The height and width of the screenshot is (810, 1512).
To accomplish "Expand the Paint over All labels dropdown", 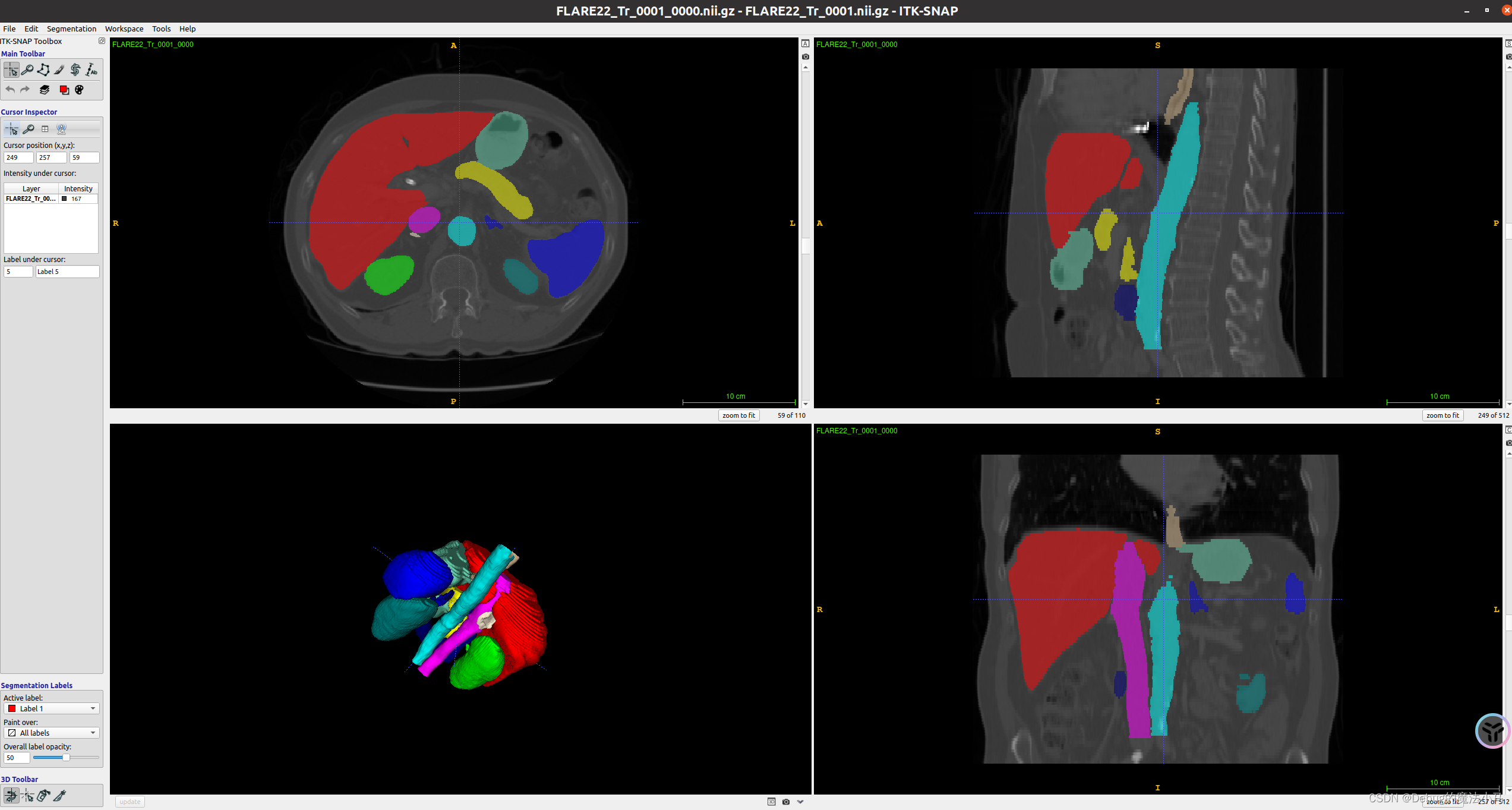I will point(51,733).
